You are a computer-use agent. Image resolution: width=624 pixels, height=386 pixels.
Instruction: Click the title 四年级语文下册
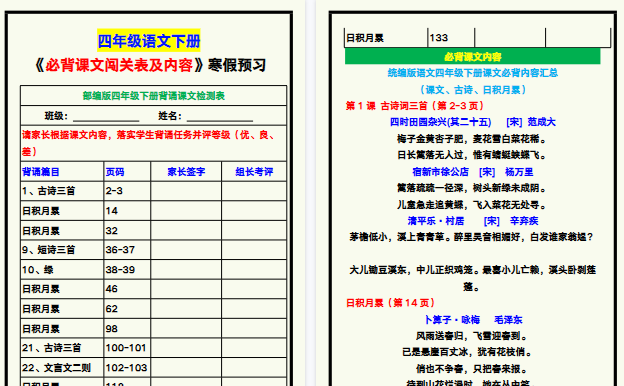[148, 41]
